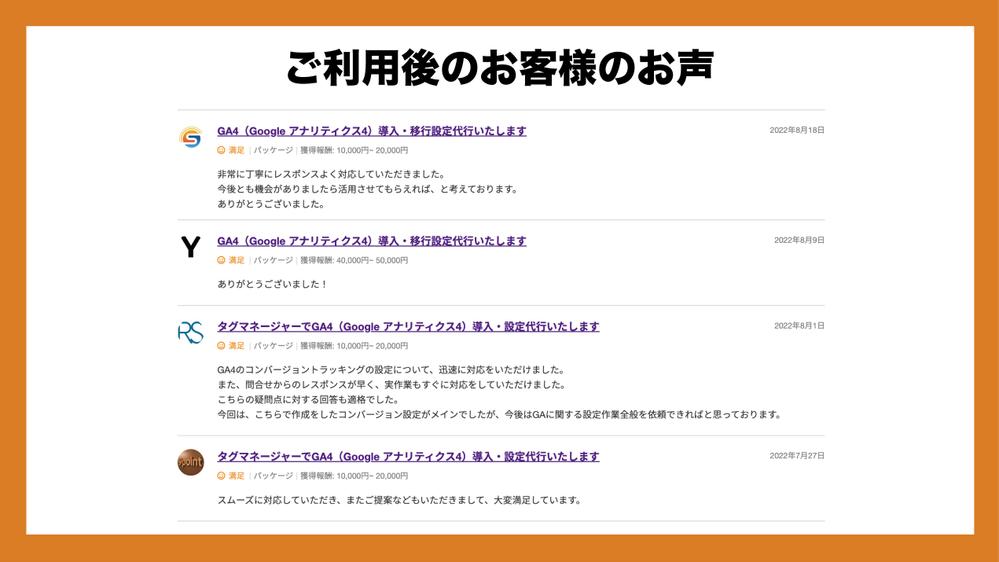999x562 pixels.
Task: Click the 満足 smiley icon in the August 9 review
Action: (x=221, y=260)
